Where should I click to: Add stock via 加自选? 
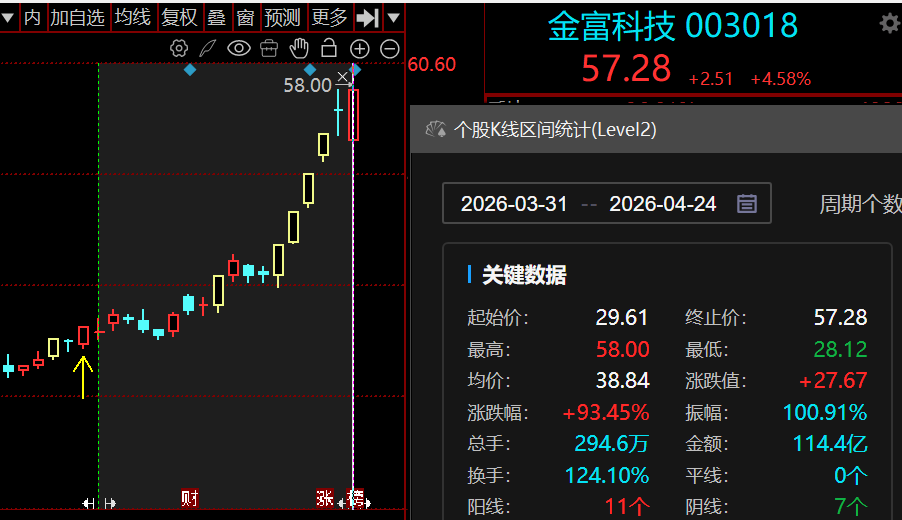point(77,18)
